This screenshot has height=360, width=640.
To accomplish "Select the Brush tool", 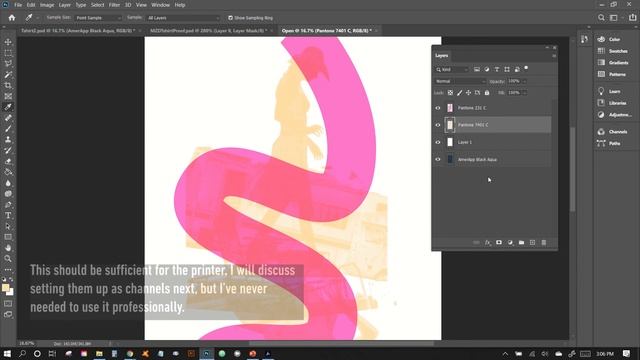I will pos(8,129).
